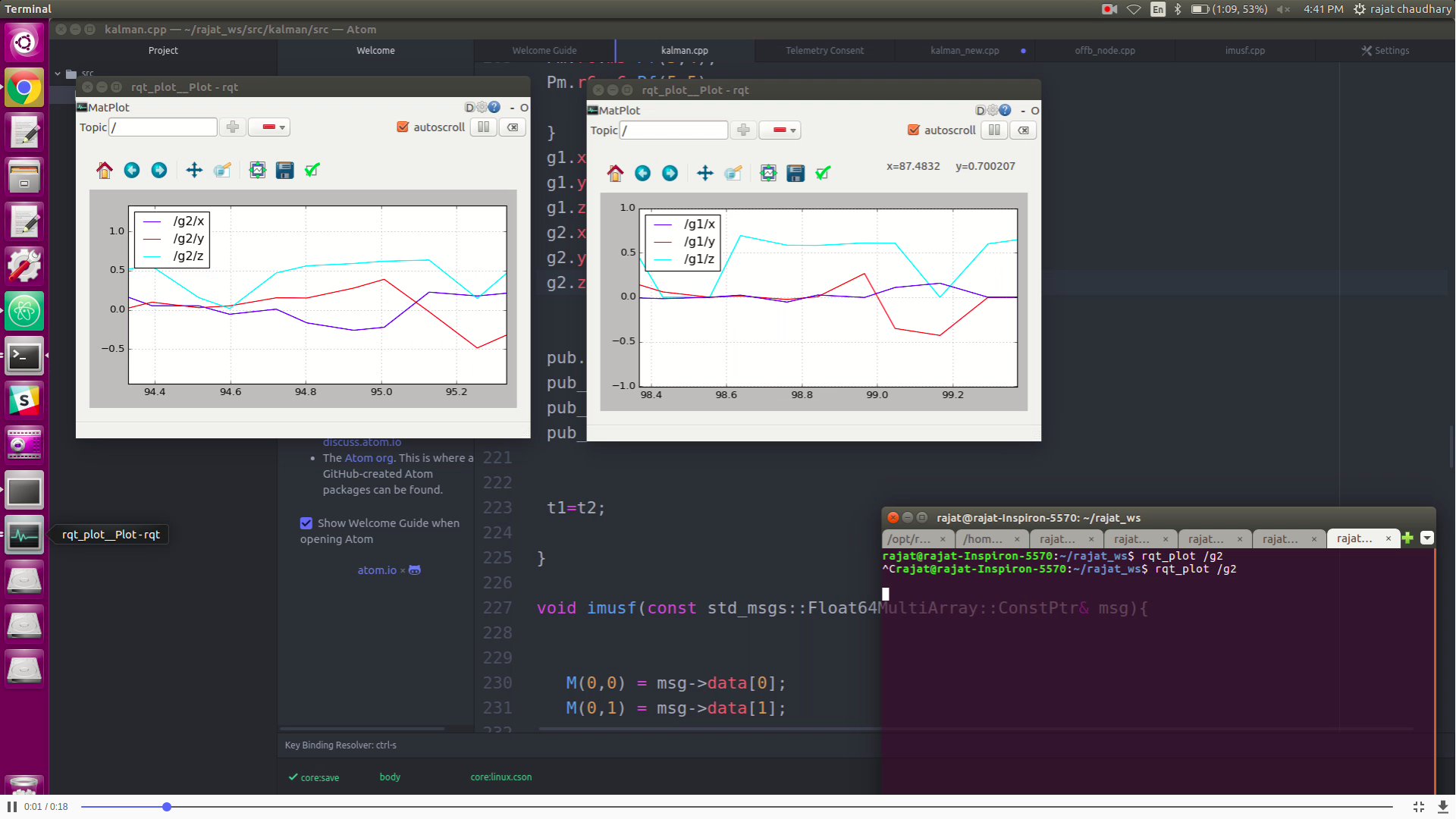Screen dimensions: 1456x819
Task: Open the offb_node.cpp tab
Action: [x=1104, y=51]
